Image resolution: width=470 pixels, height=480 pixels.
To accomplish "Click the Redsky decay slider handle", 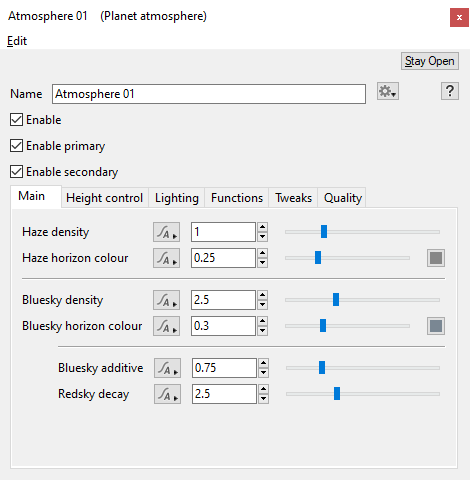I will click(337, 394).
